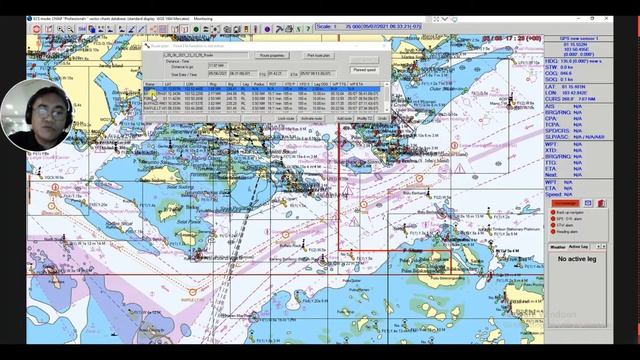Click the ETA field in route dialog

click(x=318, y=74)
